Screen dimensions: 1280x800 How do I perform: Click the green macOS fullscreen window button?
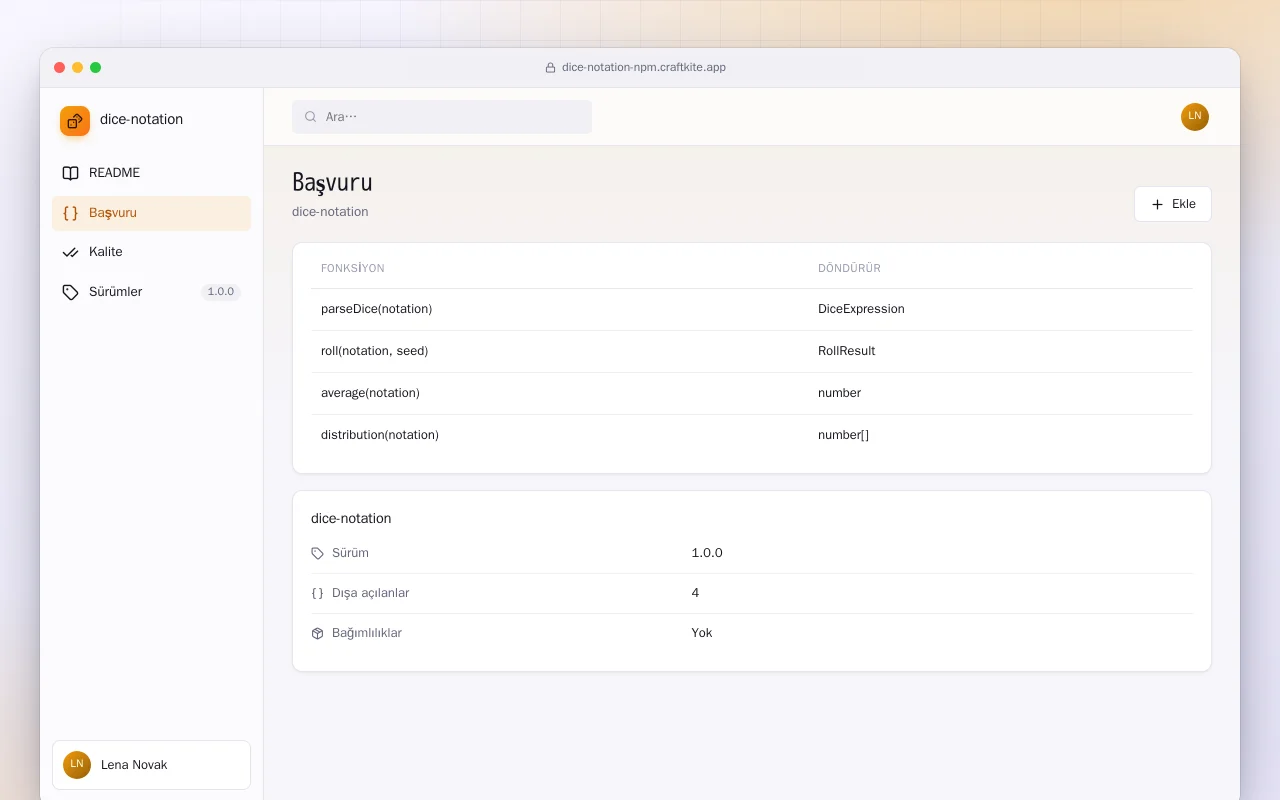95,67
